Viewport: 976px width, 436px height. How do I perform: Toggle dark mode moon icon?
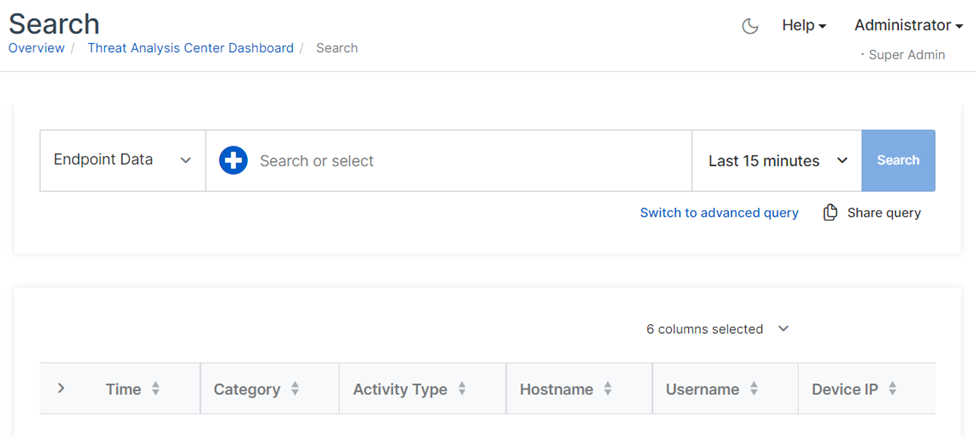[750, 26]
